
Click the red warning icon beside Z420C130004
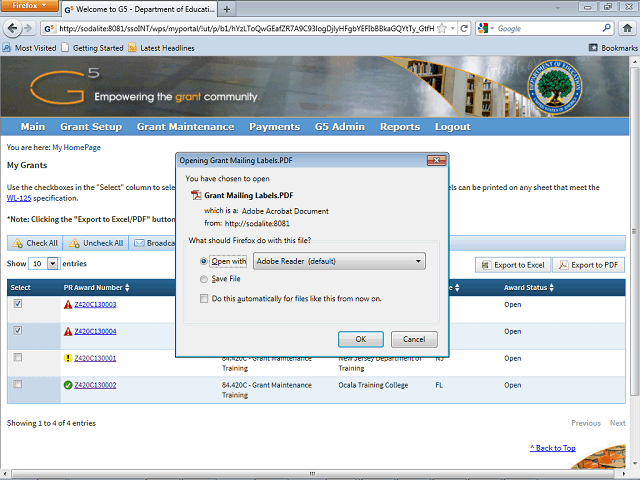tap(68, 331)
